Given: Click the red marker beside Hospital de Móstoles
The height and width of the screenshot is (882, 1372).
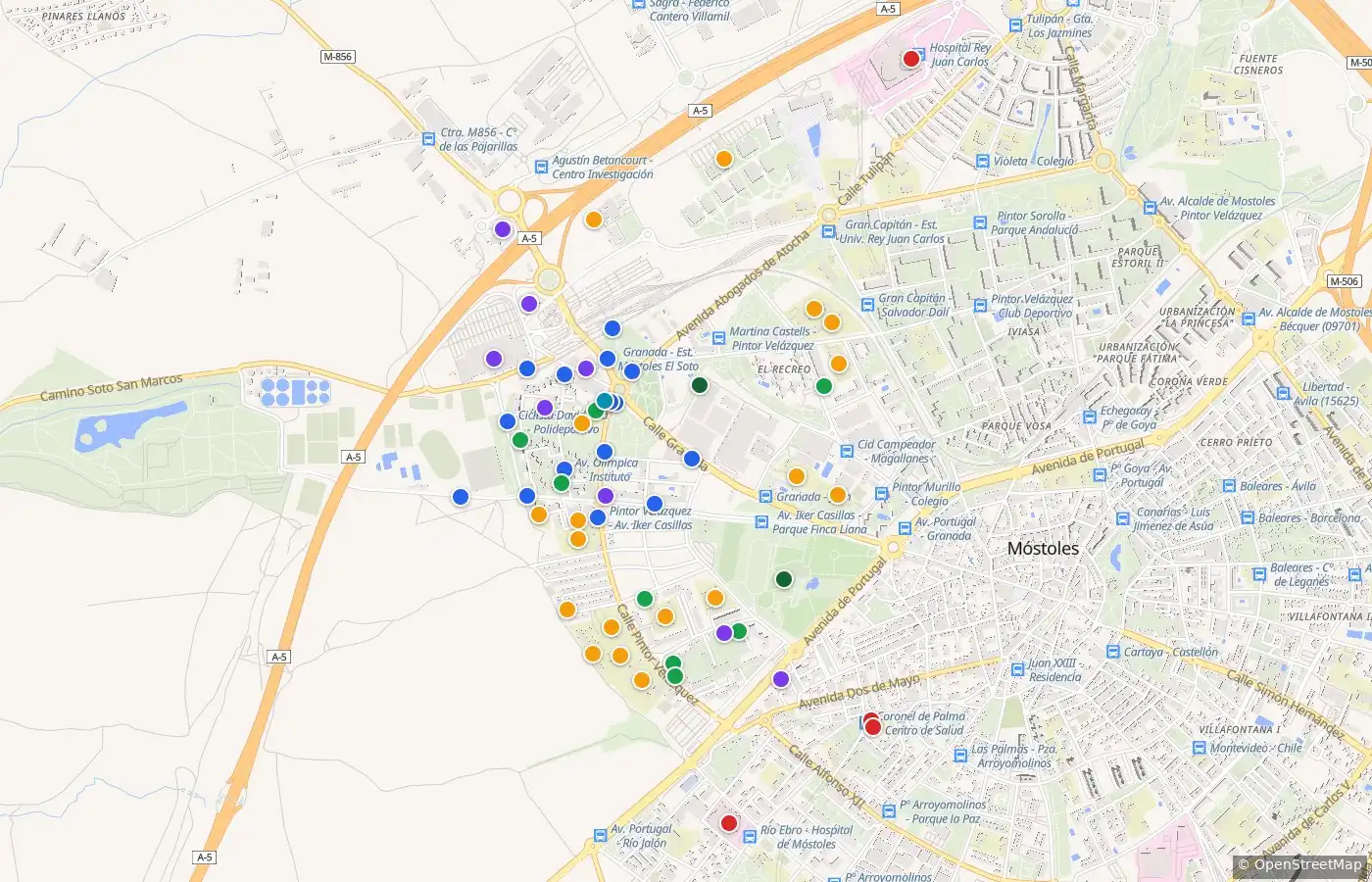Looking at the screenshot, I should click(729, 823).
